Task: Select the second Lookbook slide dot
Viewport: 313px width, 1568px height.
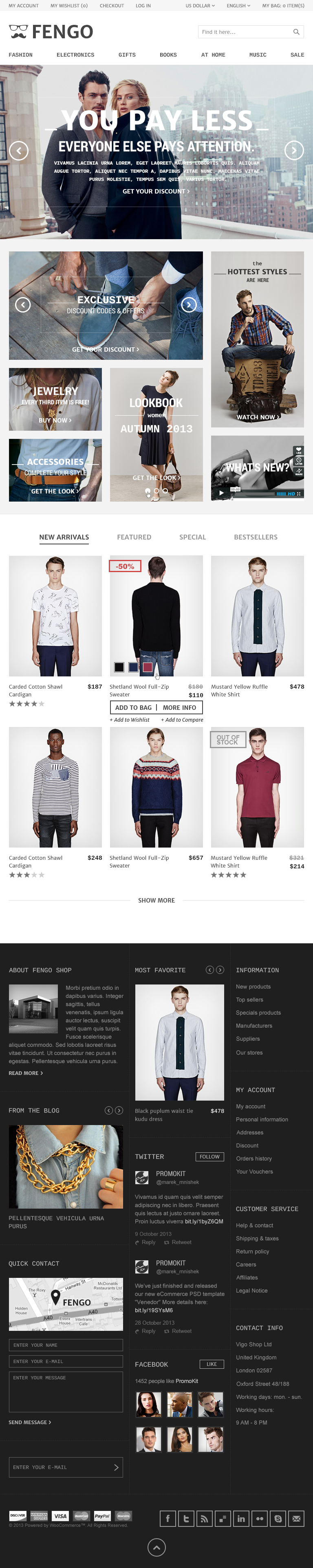Action: click(x=156, y=490)
